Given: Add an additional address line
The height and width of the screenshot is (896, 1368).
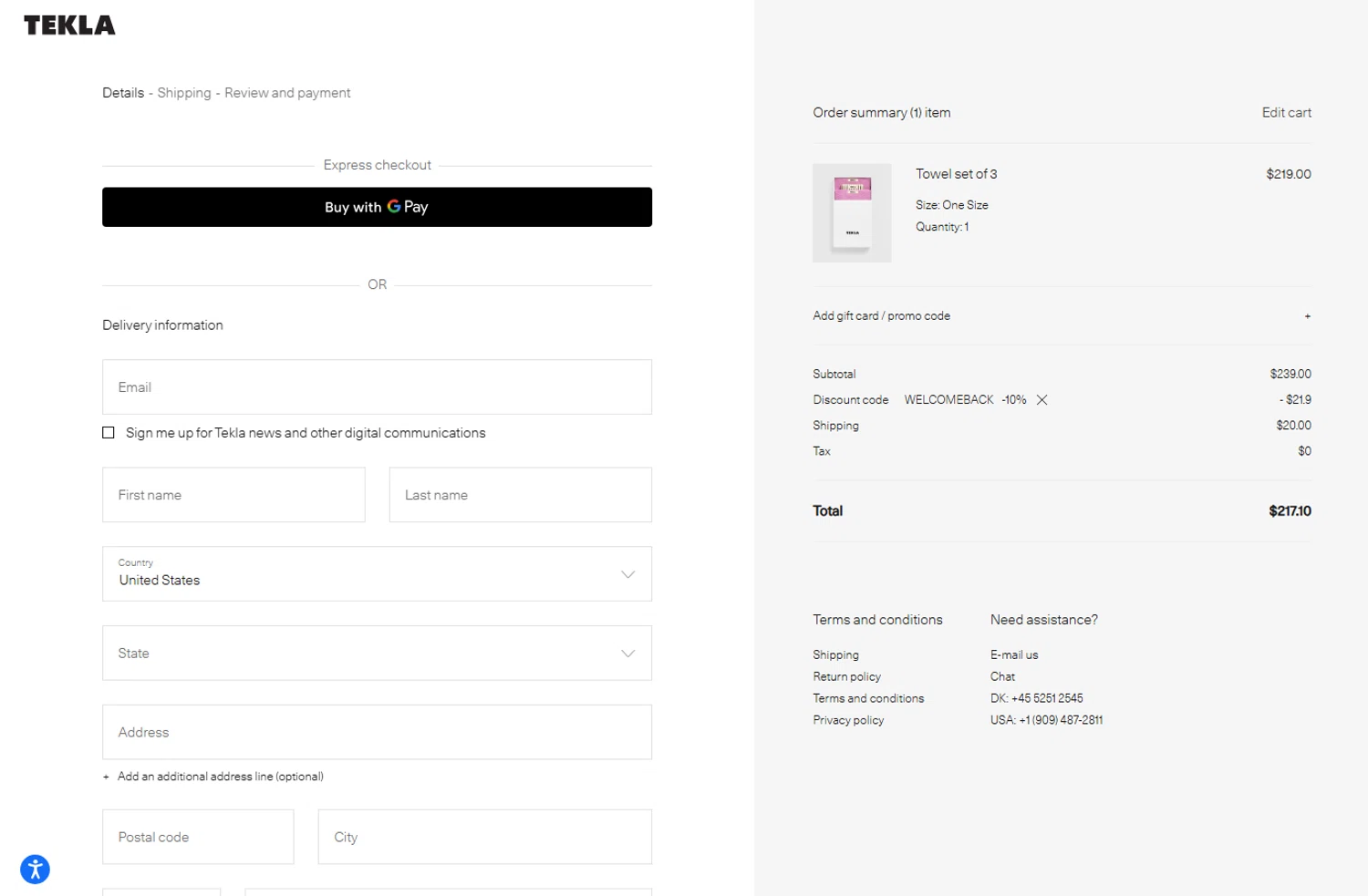Looking at the screenshot, I should (x=213, y=777).
